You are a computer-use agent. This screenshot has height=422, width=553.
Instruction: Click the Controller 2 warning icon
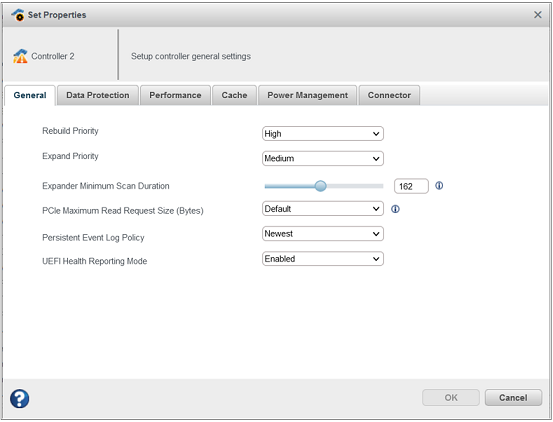20,56
